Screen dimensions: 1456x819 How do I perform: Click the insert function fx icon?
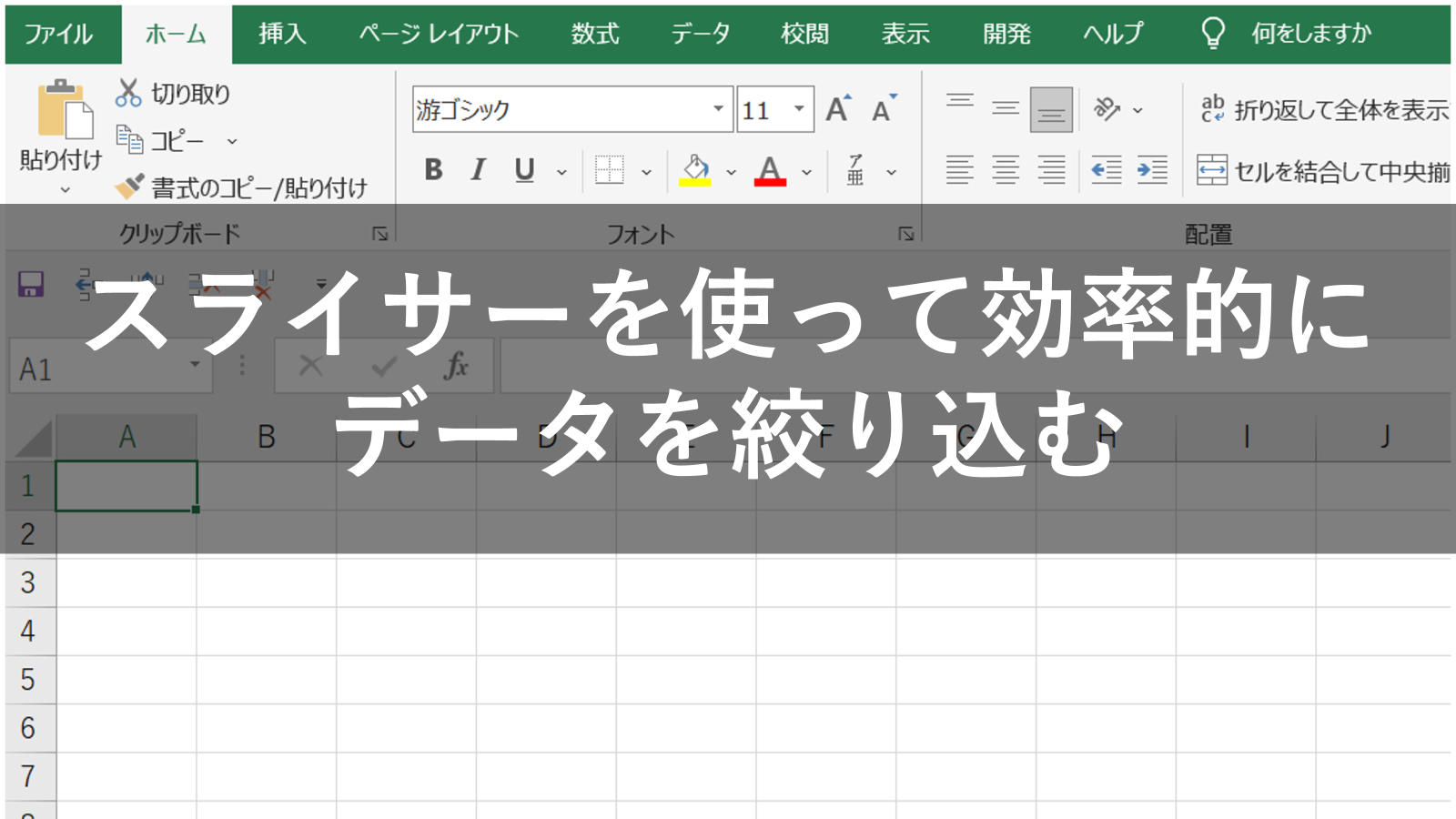point(456,366)
